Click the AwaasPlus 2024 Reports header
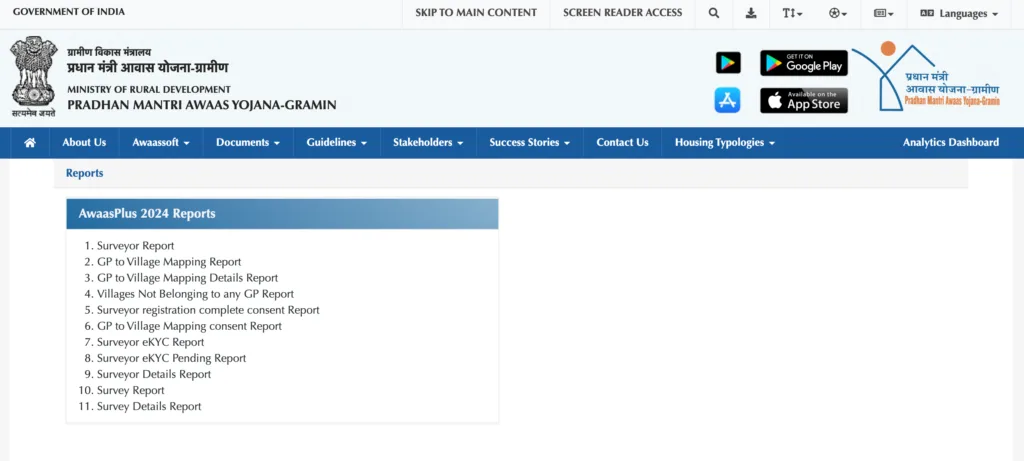 (x=282, y=214)
